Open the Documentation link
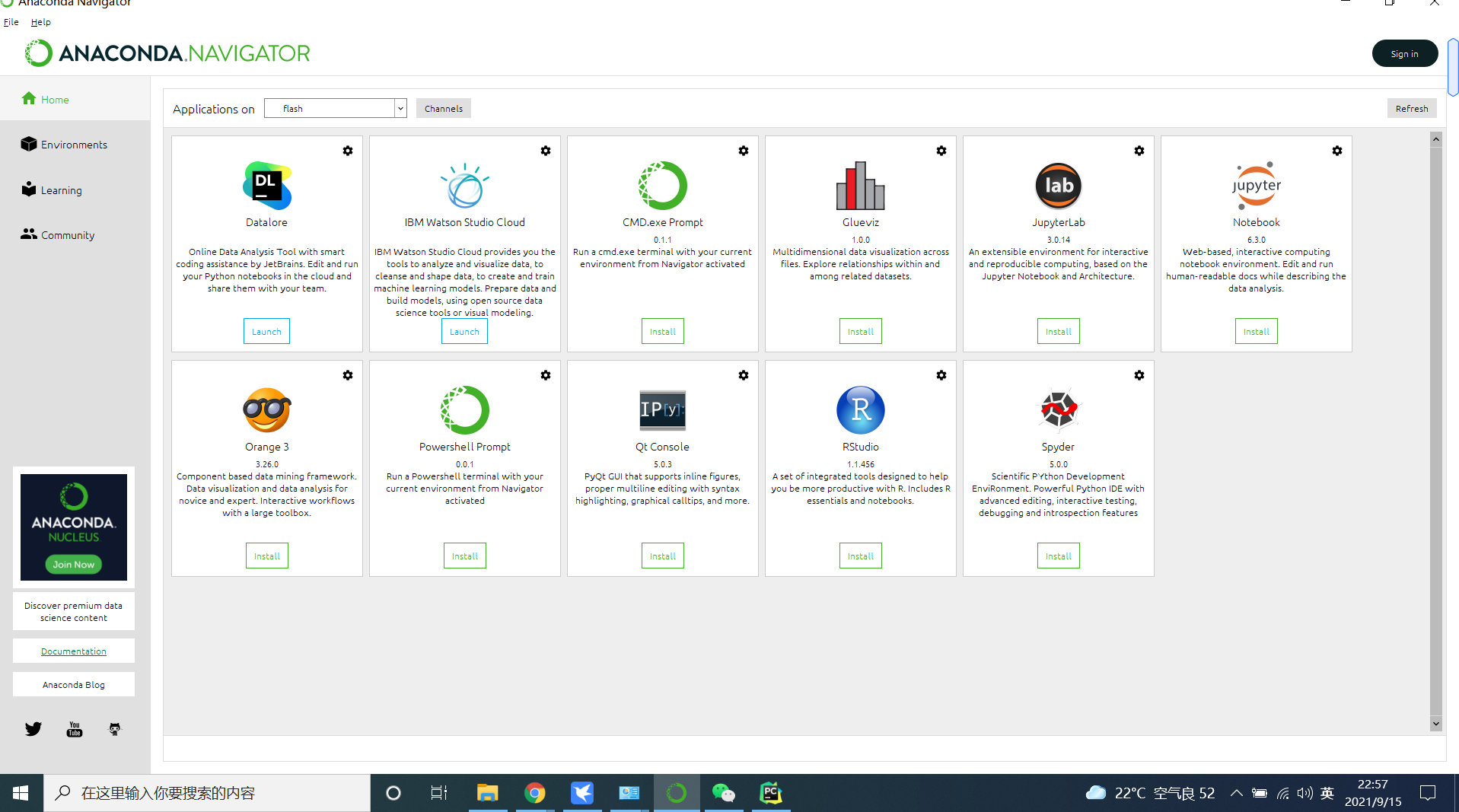1459x812 pixels. (x=74, y=651)
